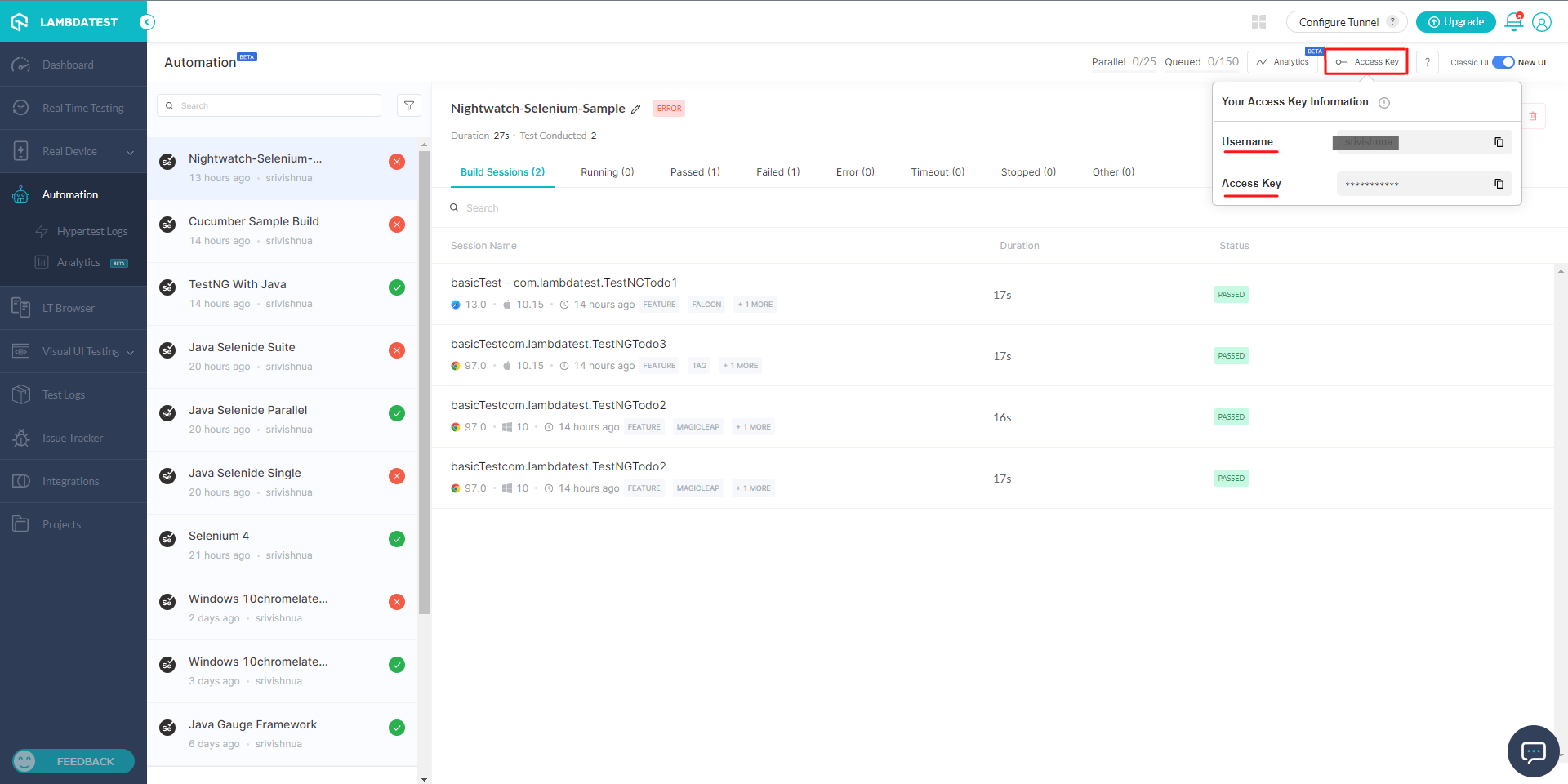Image resolution: width=1568 pixels, height=784 pixels.
Task: Expand the Visual UI Testing menu
Action: click(130, 352)
